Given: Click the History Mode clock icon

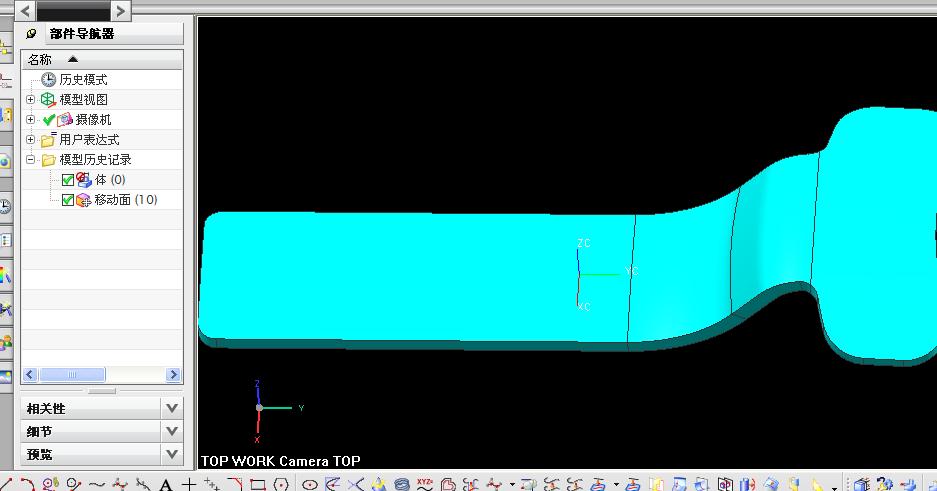Looking at the screenshot, I should (48, 79).
